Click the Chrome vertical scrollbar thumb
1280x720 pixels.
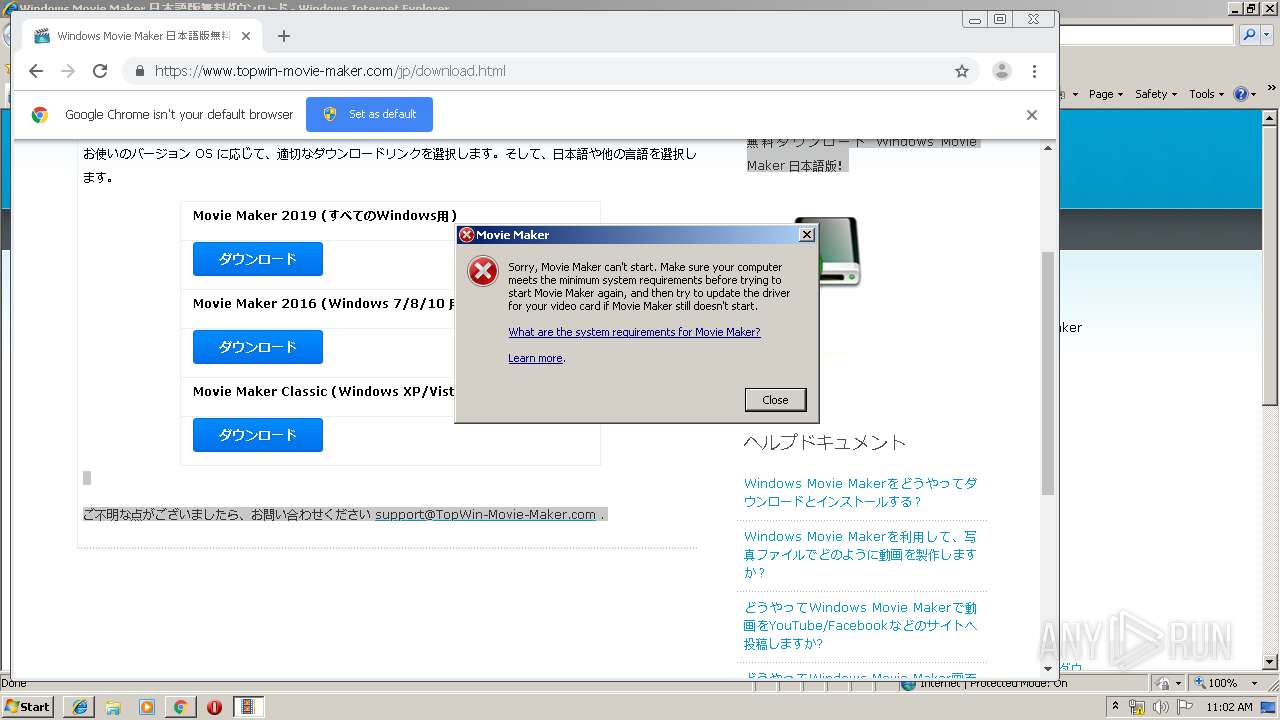pos(1048,373)
